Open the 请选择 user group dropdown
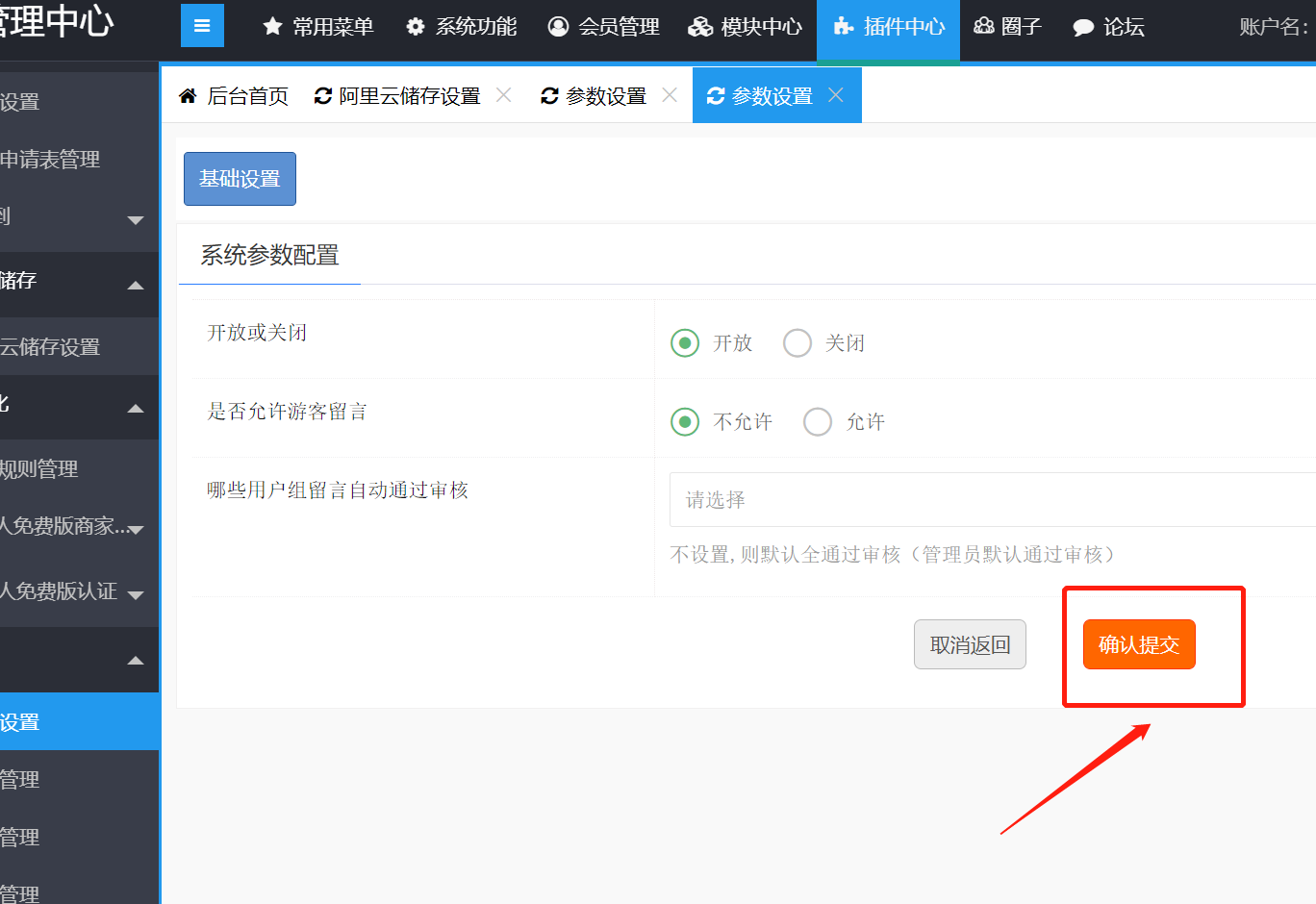 991,500
